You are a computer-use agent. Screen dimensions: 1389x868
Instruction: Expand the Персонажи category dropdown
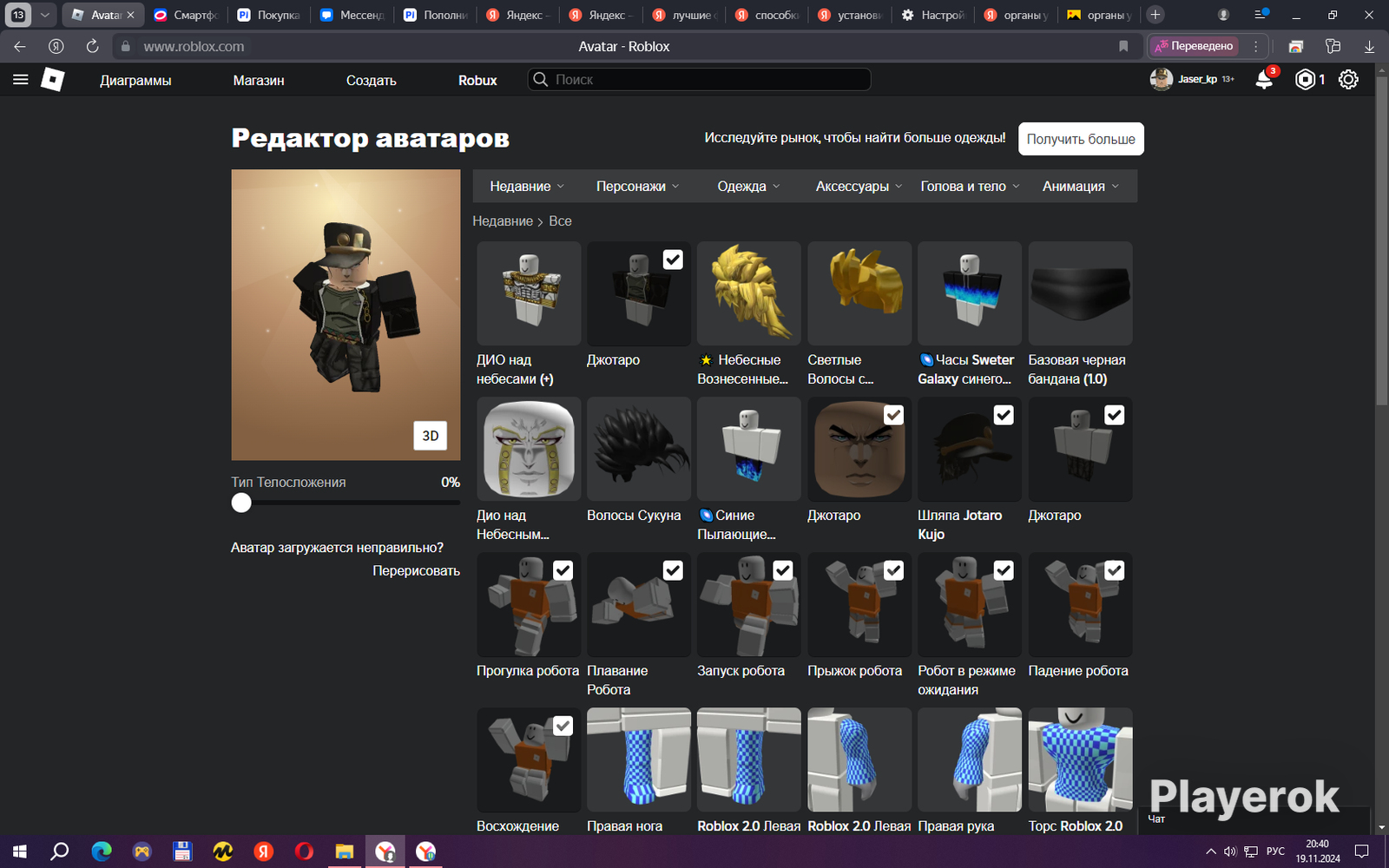click(638, 187)
